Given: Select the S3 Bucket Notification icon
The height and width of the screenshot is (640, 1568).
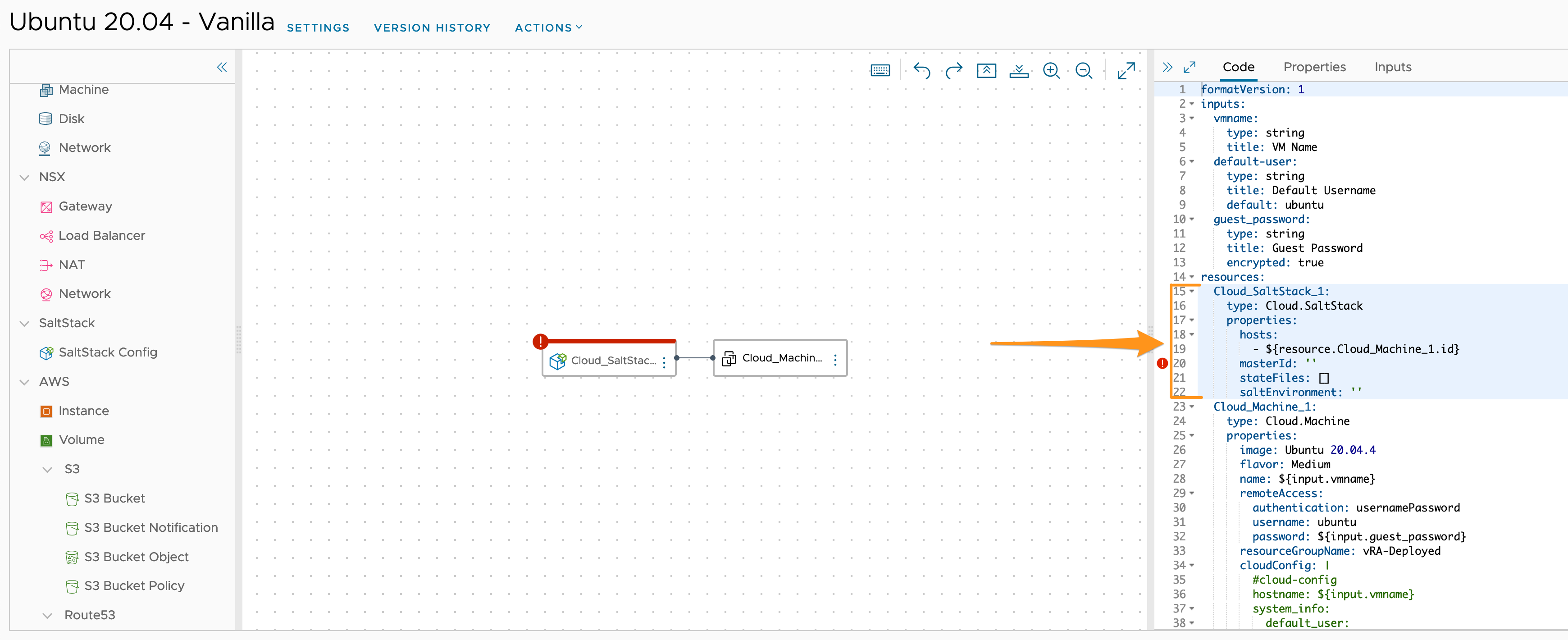Looking at the screenshot, I should tap(72, 528).
